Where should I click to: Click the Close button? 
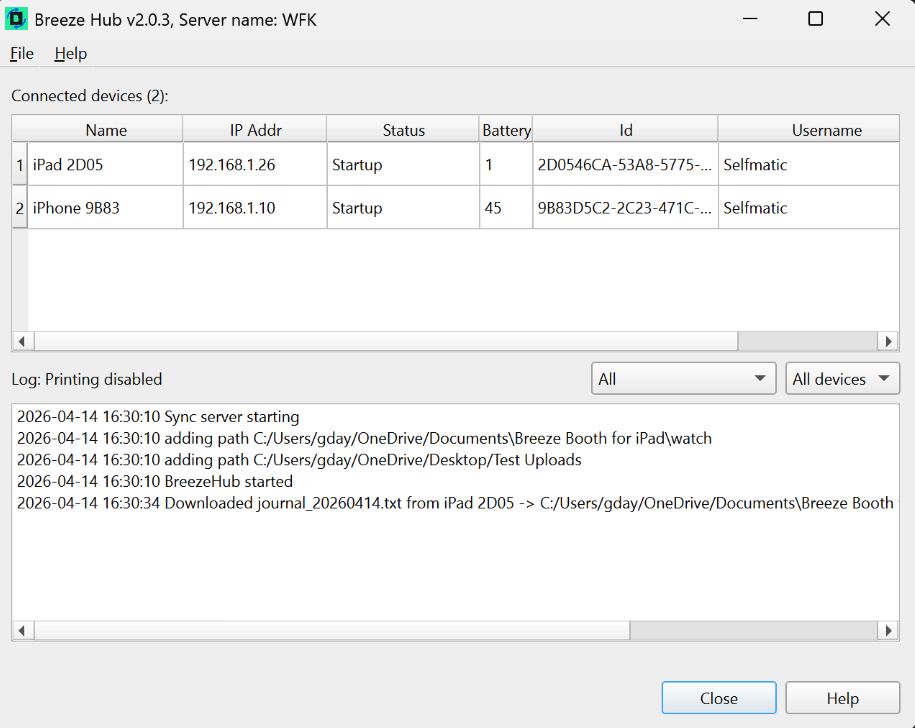719,698
